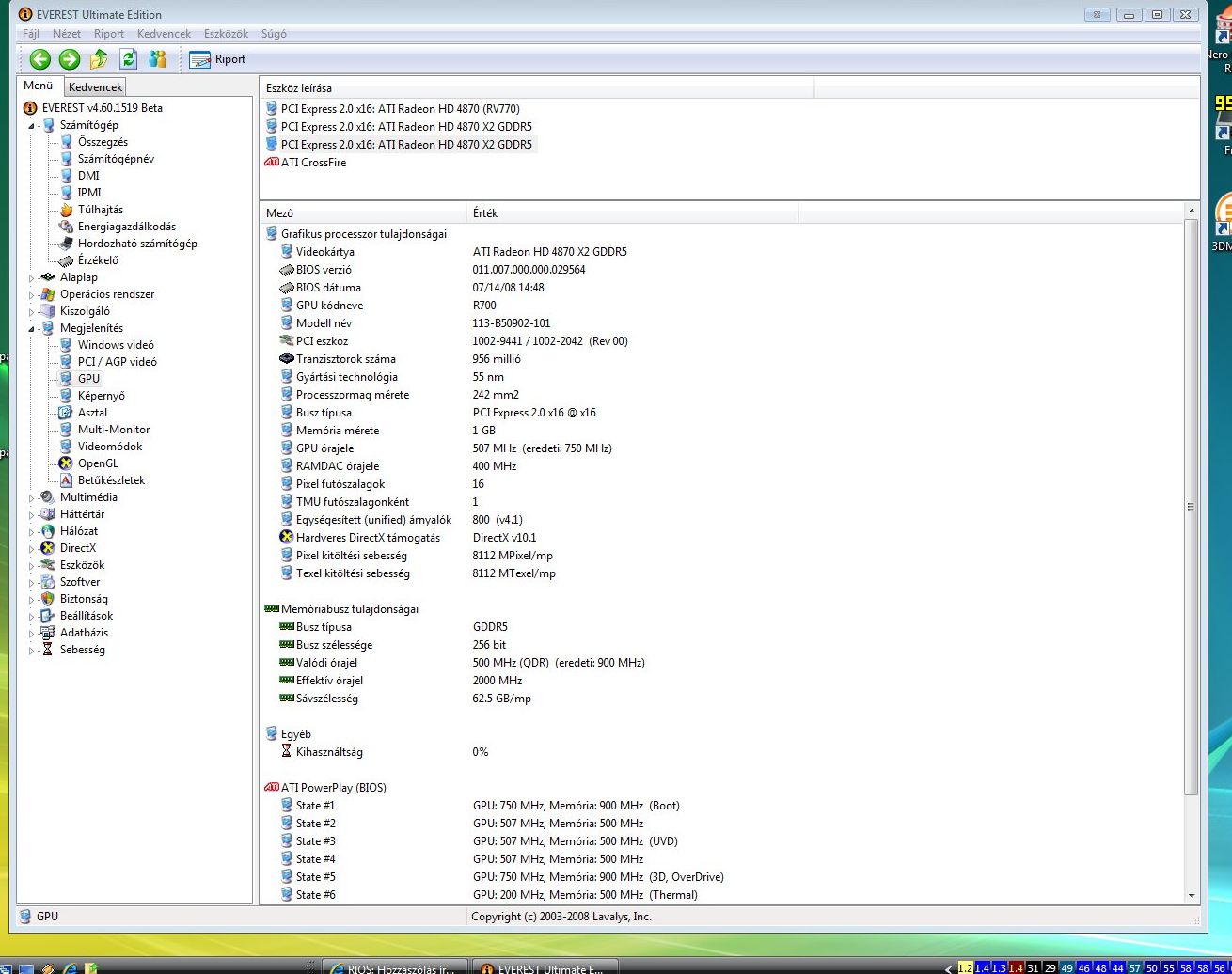The width and height of the screenshot is (1232, 974).
Task: Expand the Operációs rendszer tree node
Action: coord(31,294)
